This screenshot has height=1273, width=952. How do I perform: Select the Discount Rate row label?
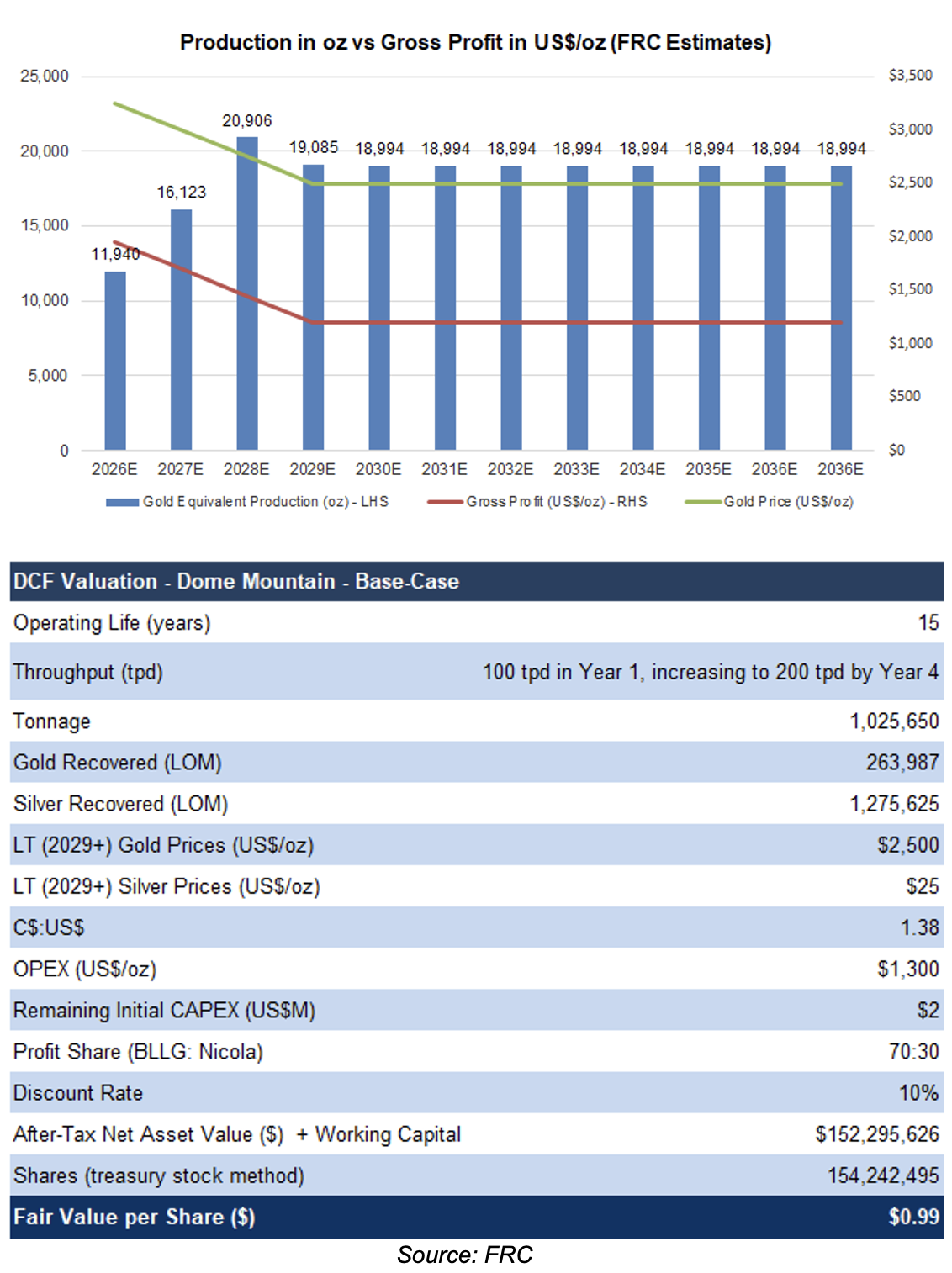(x=78, y=1093)
